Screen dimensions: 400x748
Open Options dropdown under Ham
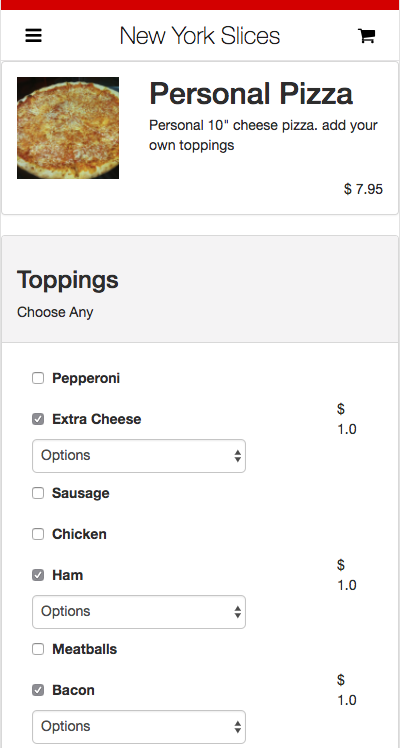(x=139, y=612)
